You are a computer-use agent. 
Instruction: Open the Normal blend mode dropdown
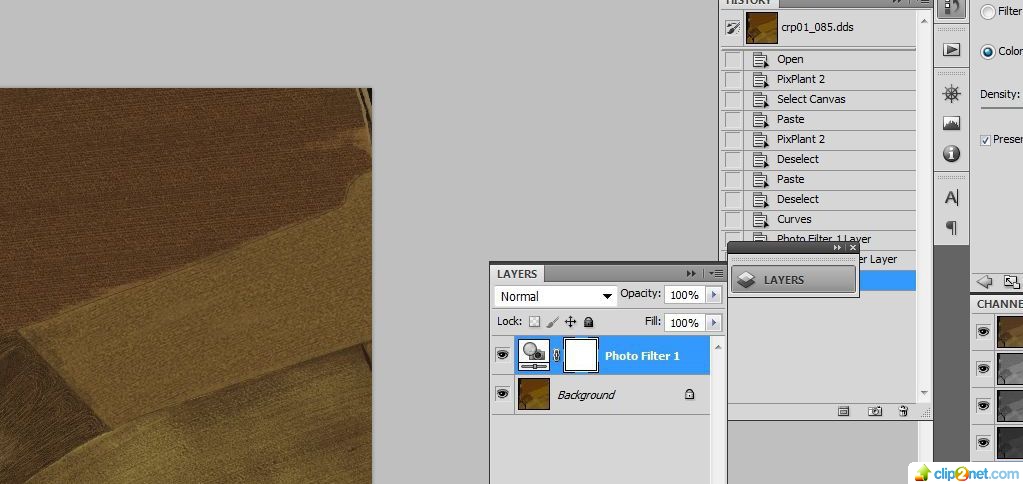(x=556, y=296)
